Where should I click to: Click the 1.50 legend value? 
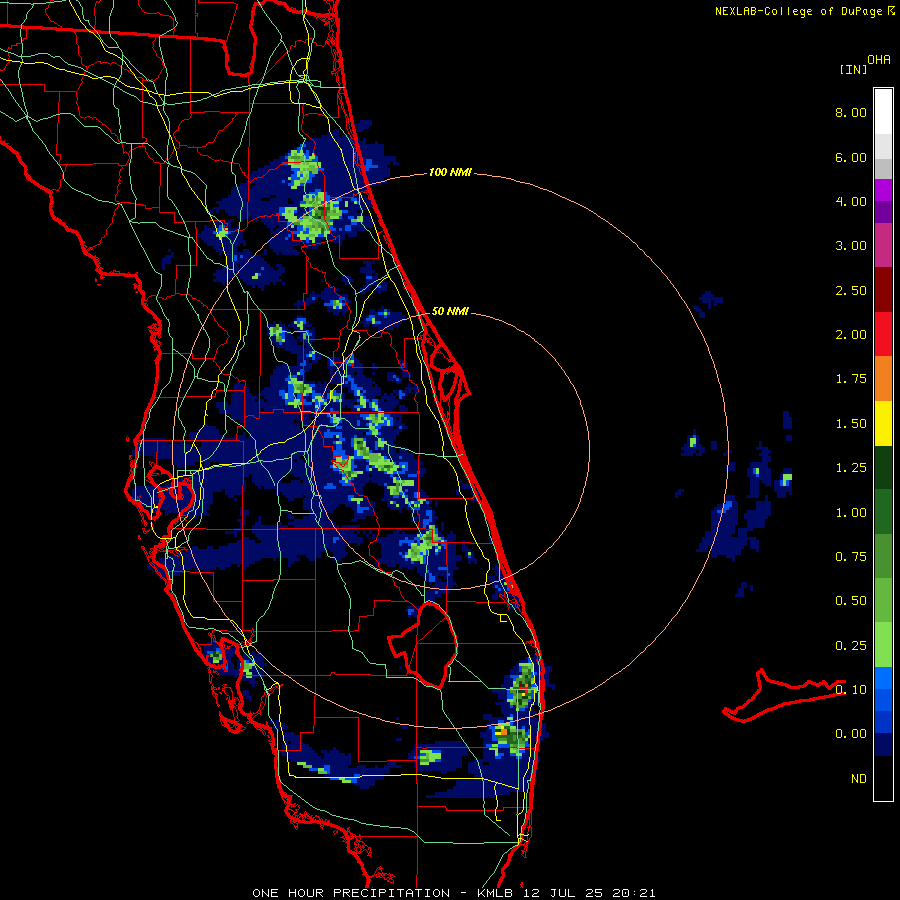851,424
